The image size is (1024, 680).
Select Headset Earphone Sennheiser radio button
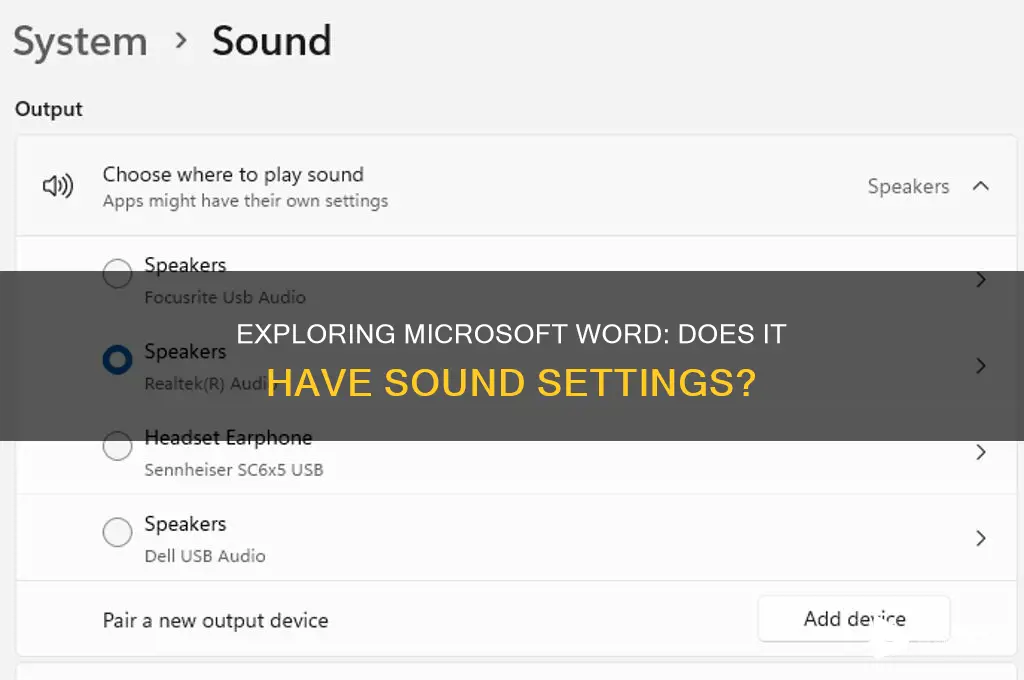118,446
